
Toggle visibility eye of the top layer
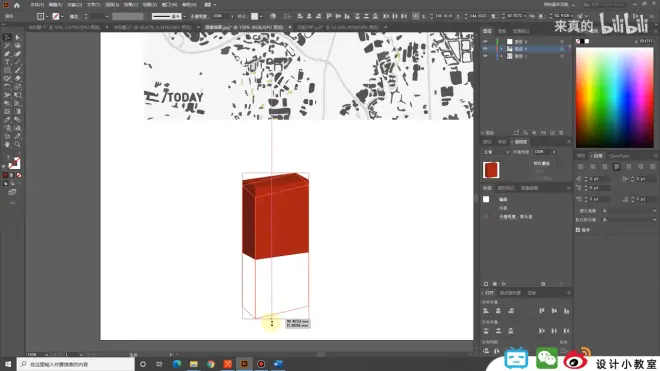[485, 42]
